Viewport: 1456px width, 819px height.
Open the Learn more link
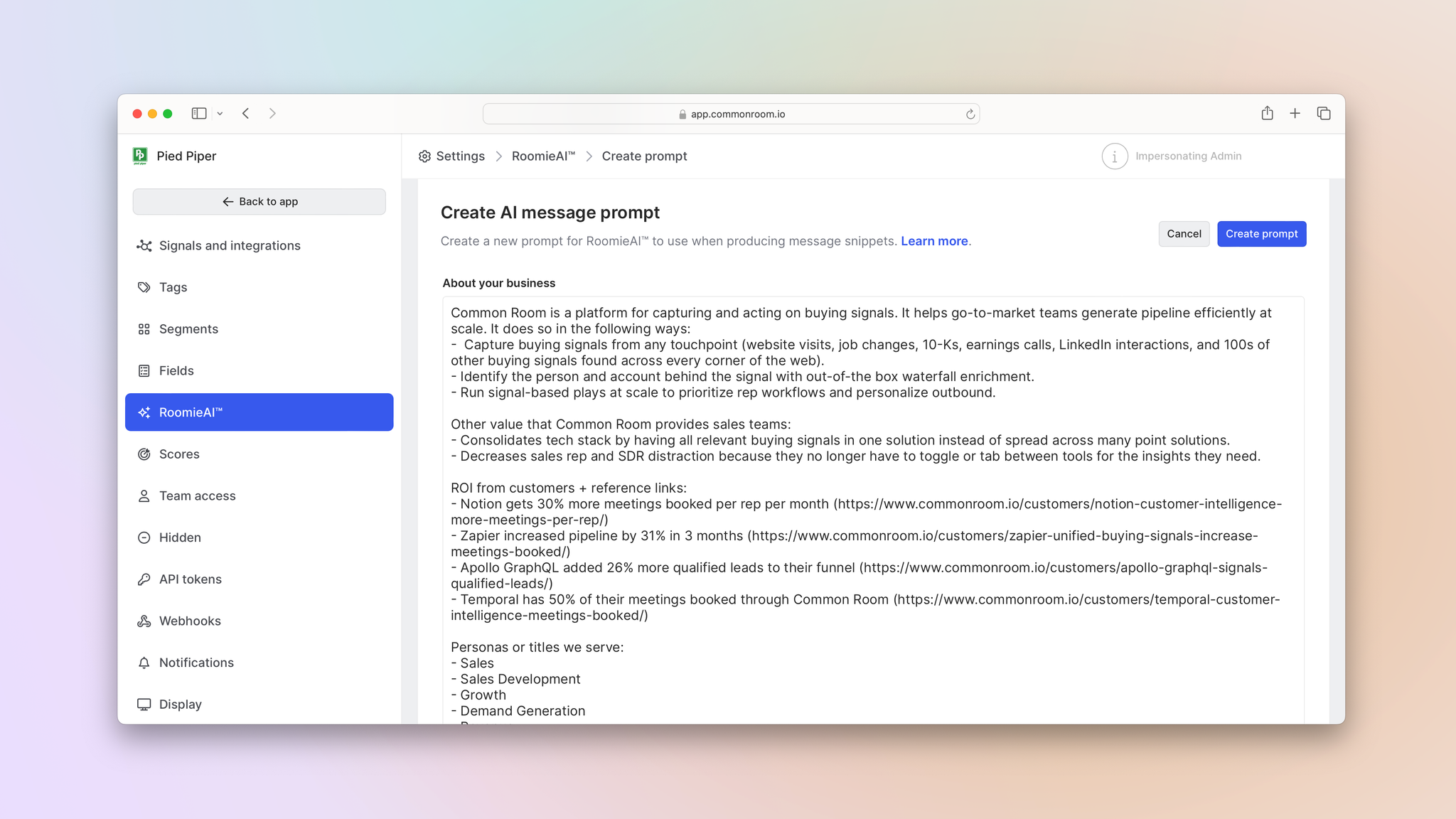click(934, 241)
